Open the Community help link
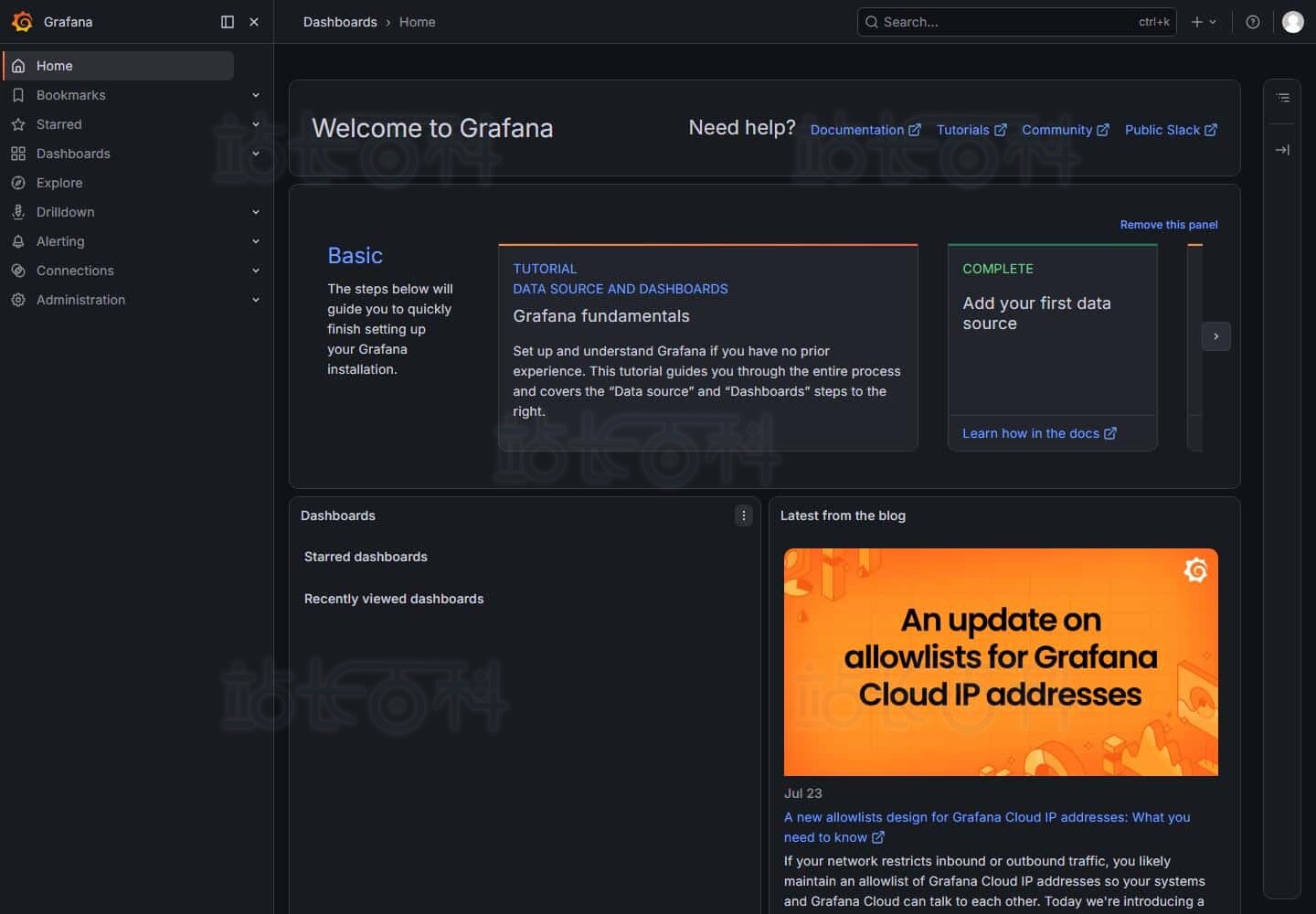Image resolution: width=1316 pixels, height=914 pixels. (x=1066, y=130)
